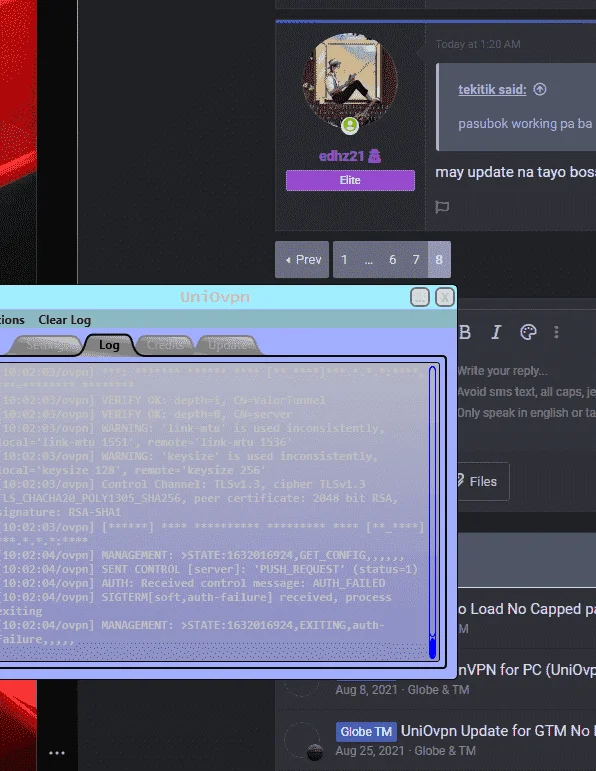596x771 pixels.
Task: Click the Files attach button
Action: 483,481
